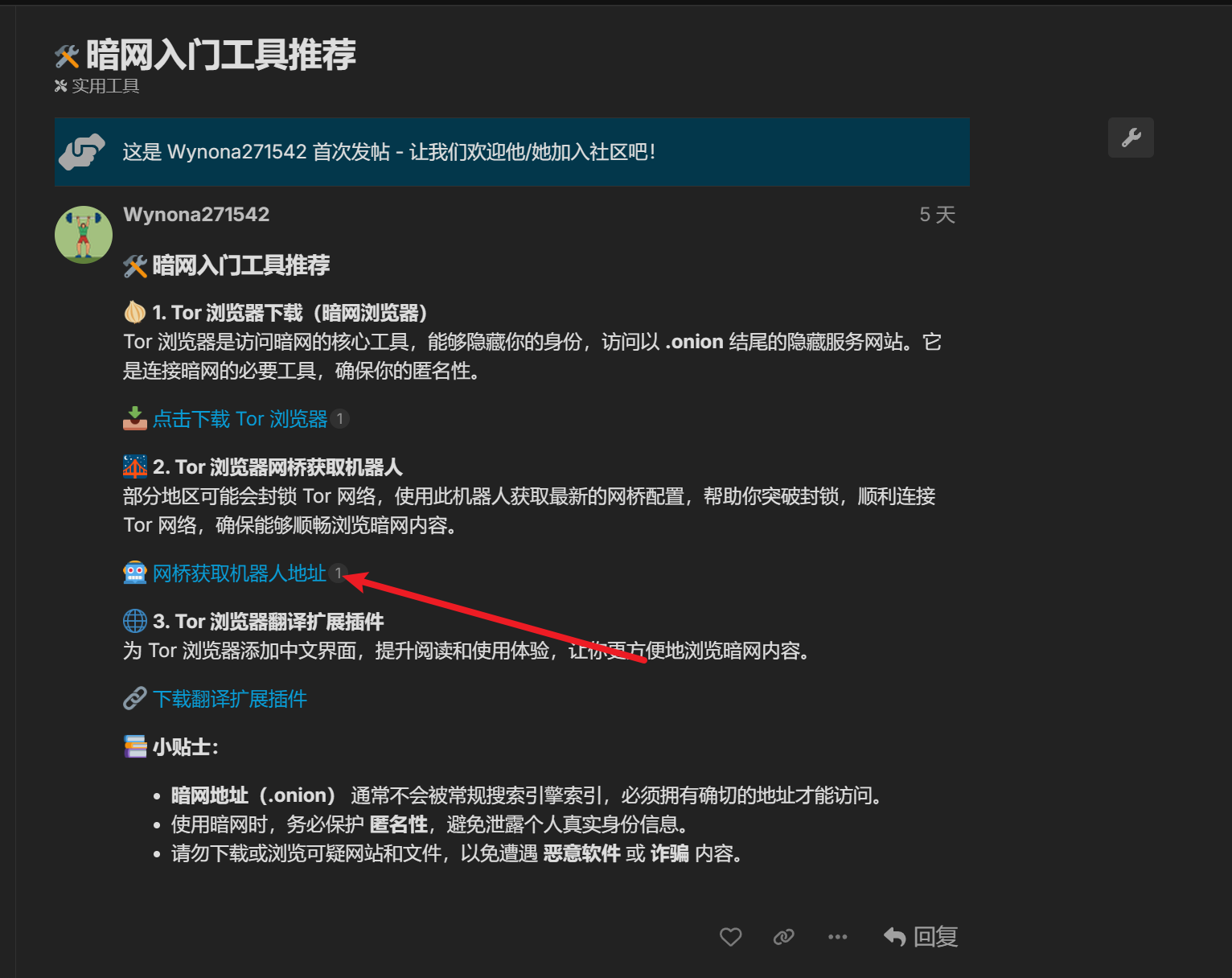Click tools emoji in the post heading
1232x978 pixels.
135,265
